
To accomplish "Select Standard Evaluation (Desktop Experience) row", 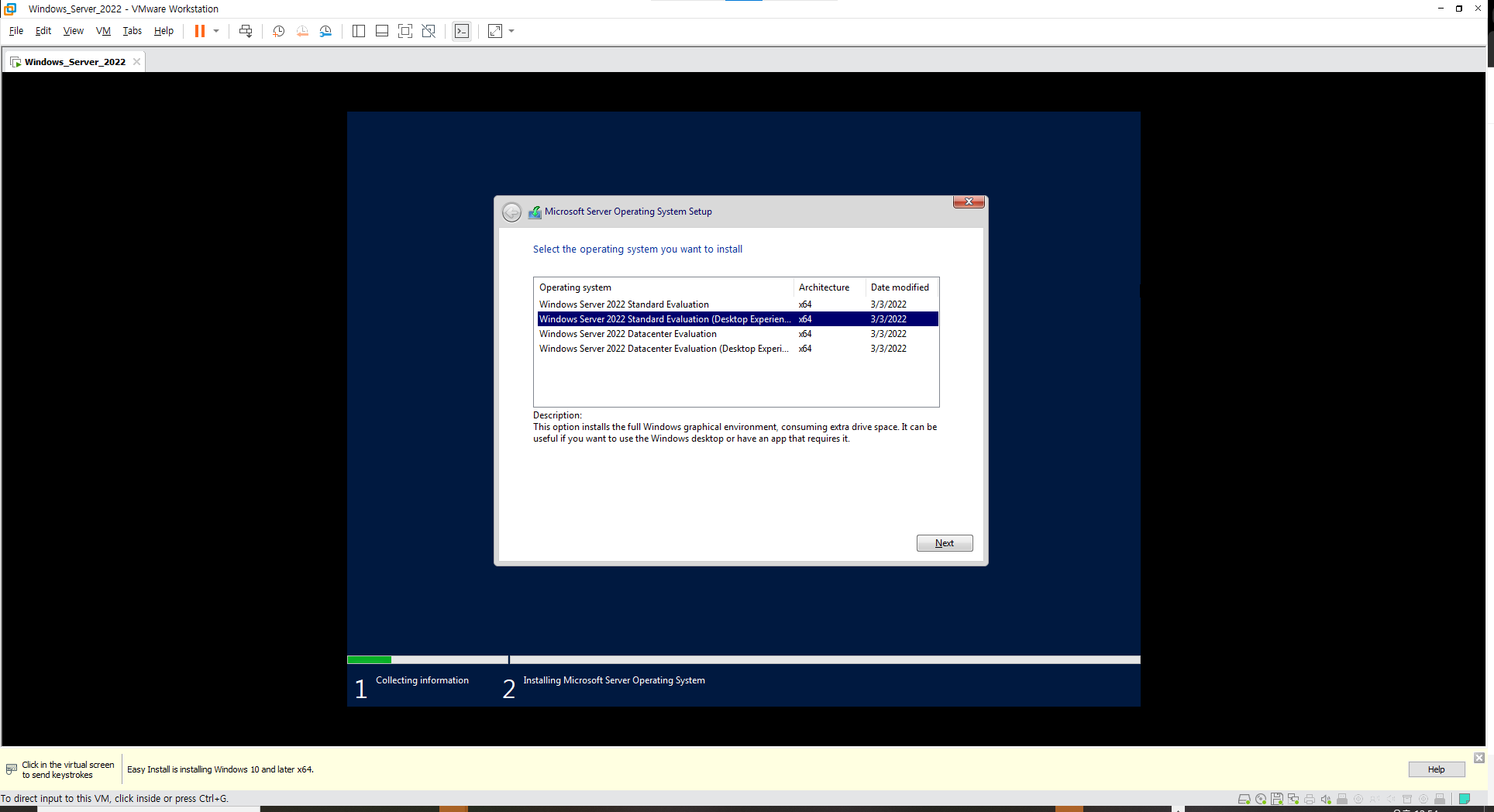I will point(738,319).
